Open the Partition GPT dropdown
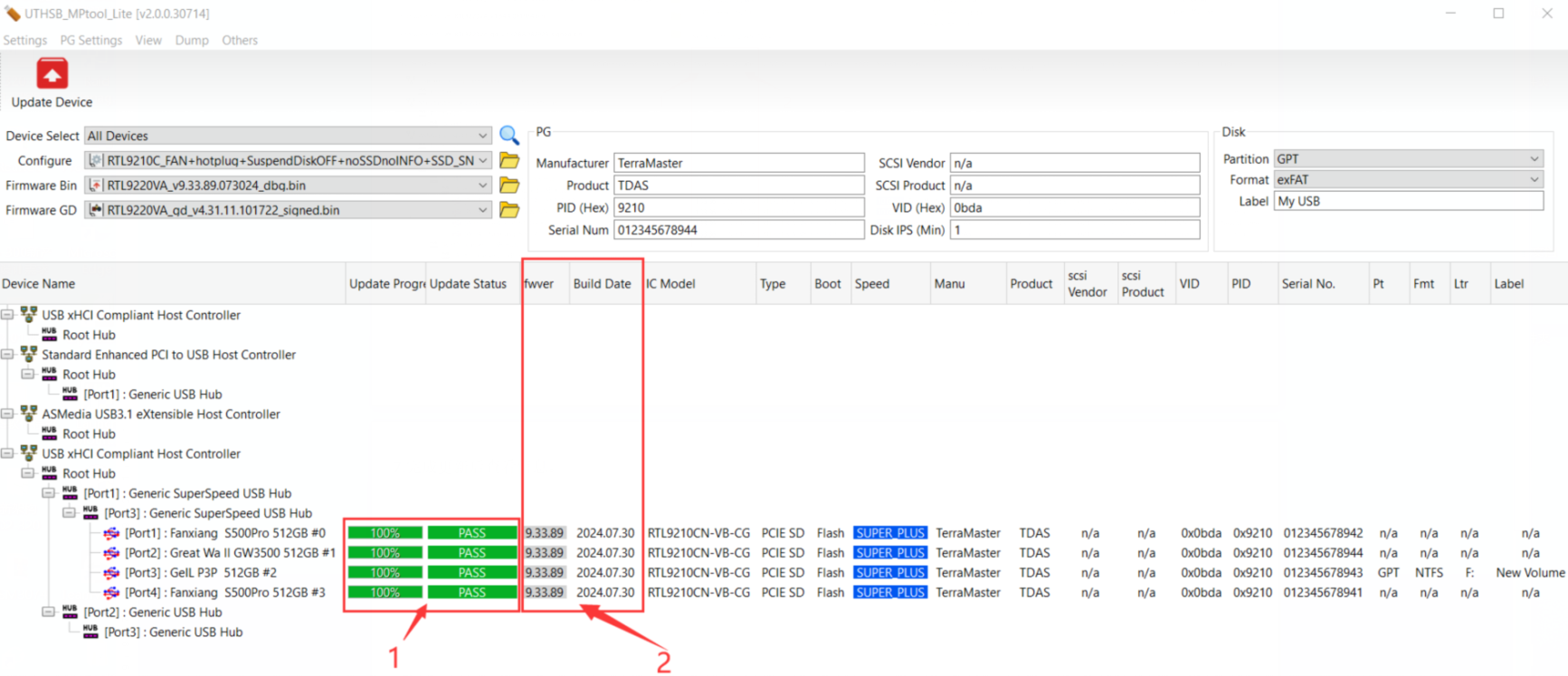The height and width of the screenshot is (676, 1568). pyautogui.click(x=1535, y=158)
